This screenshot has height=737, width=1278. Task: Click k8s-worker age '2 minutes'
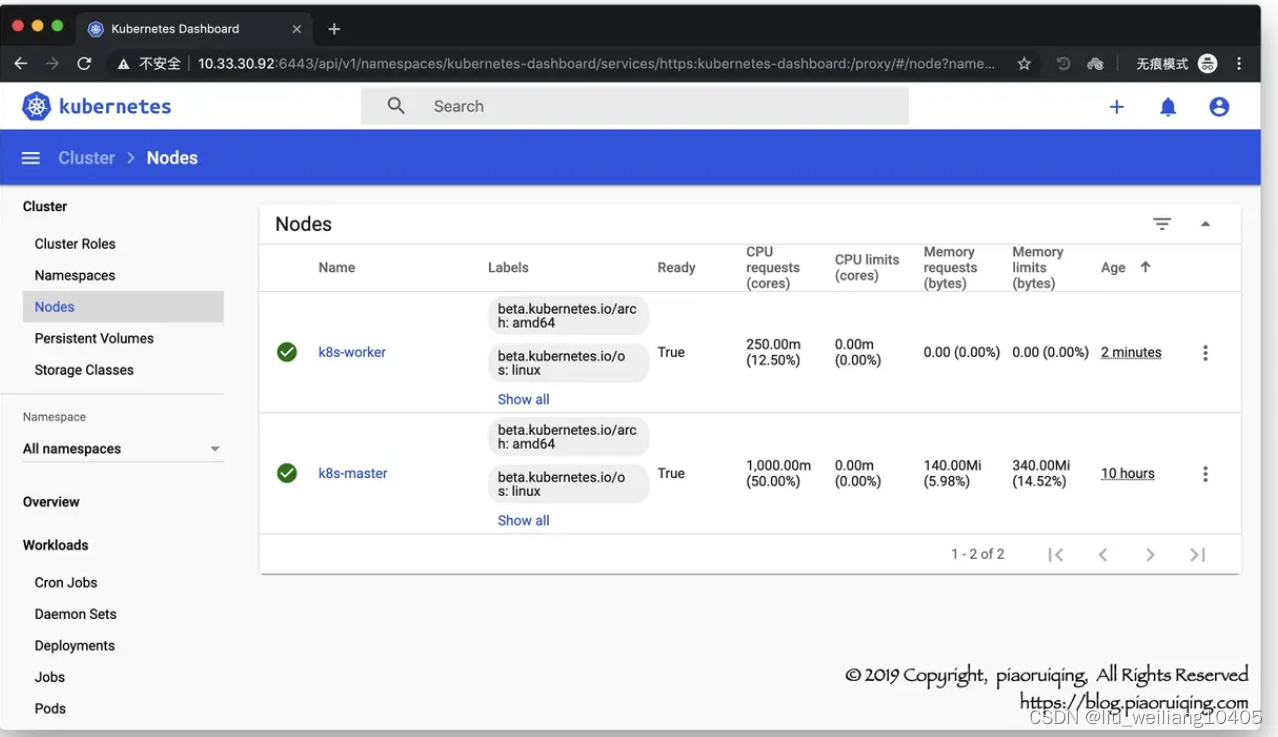(x=1131, y=352)
